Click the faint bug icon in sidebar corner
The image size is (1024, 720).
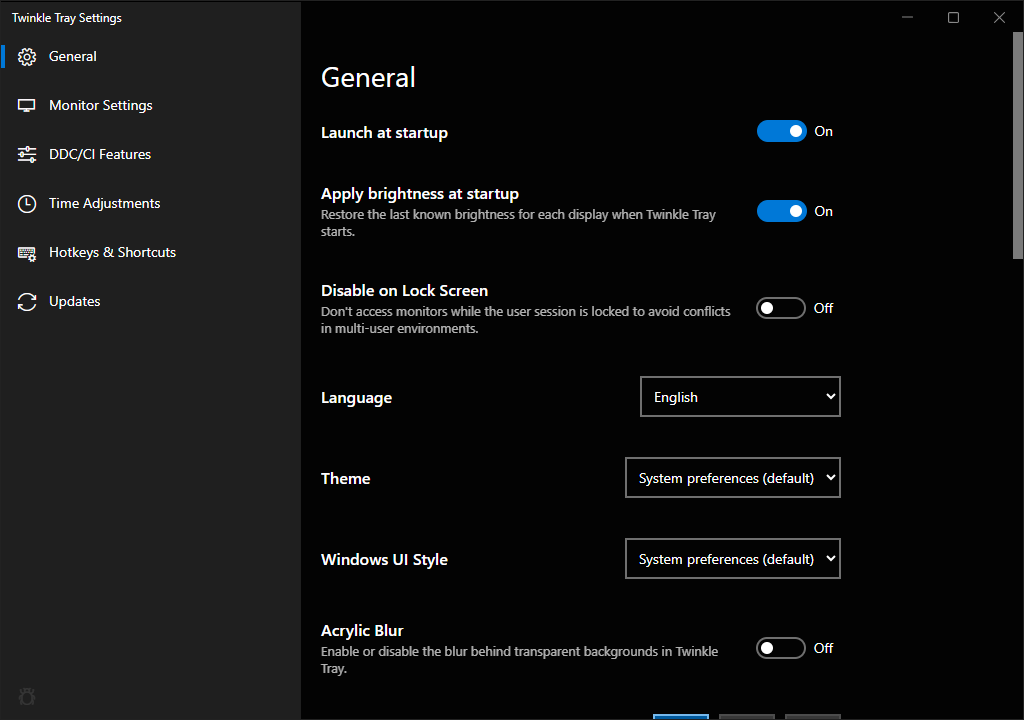pos(27,696)
